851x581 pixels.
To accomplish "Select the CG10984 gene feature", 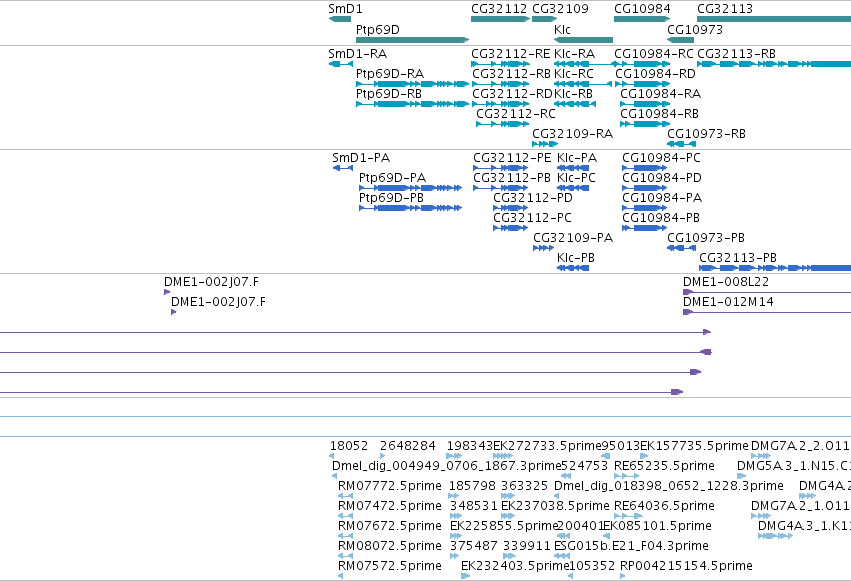I will [642, 19].
